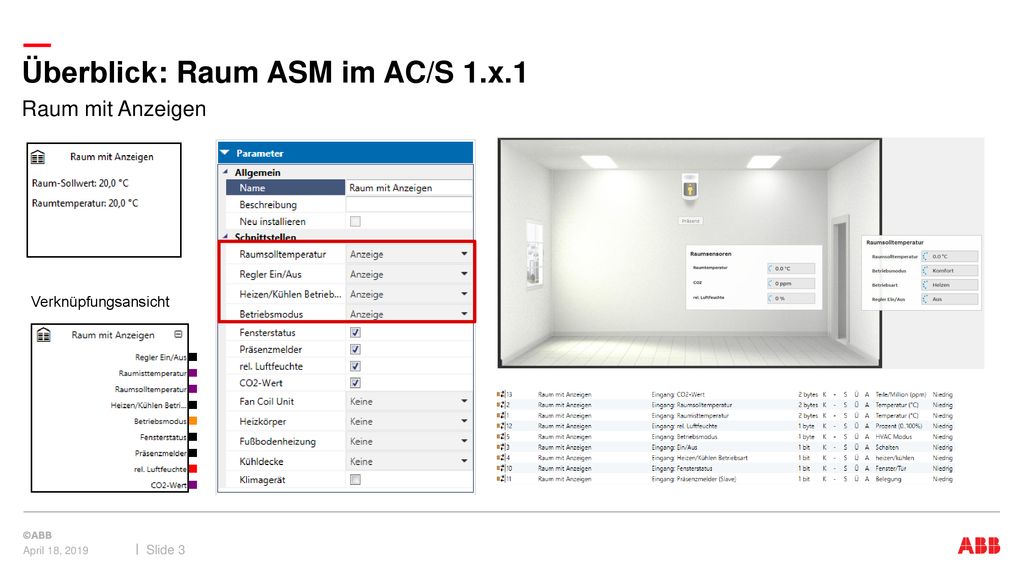The width and height of the screenshot is (1024, 576).
Task: Enable the Neu installieren checkbox
Action: click(x=355, y=221)
